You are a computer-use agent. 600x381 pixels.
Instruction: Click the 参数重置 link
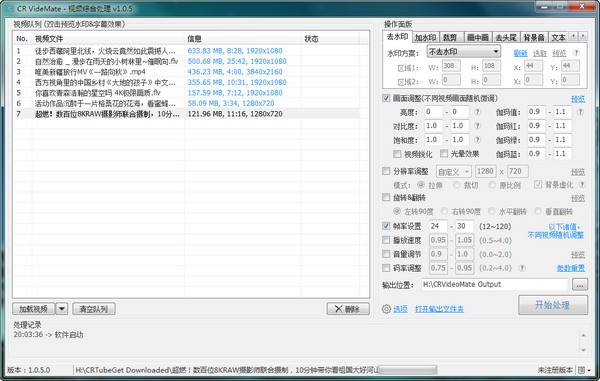[571, 268]
